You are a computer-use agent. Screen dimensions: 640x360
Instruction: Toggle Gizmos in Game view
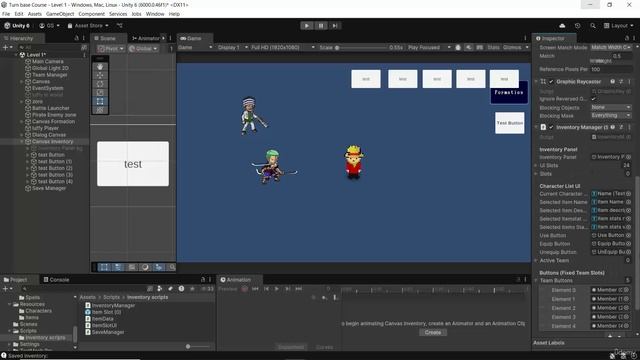point(512,47)
